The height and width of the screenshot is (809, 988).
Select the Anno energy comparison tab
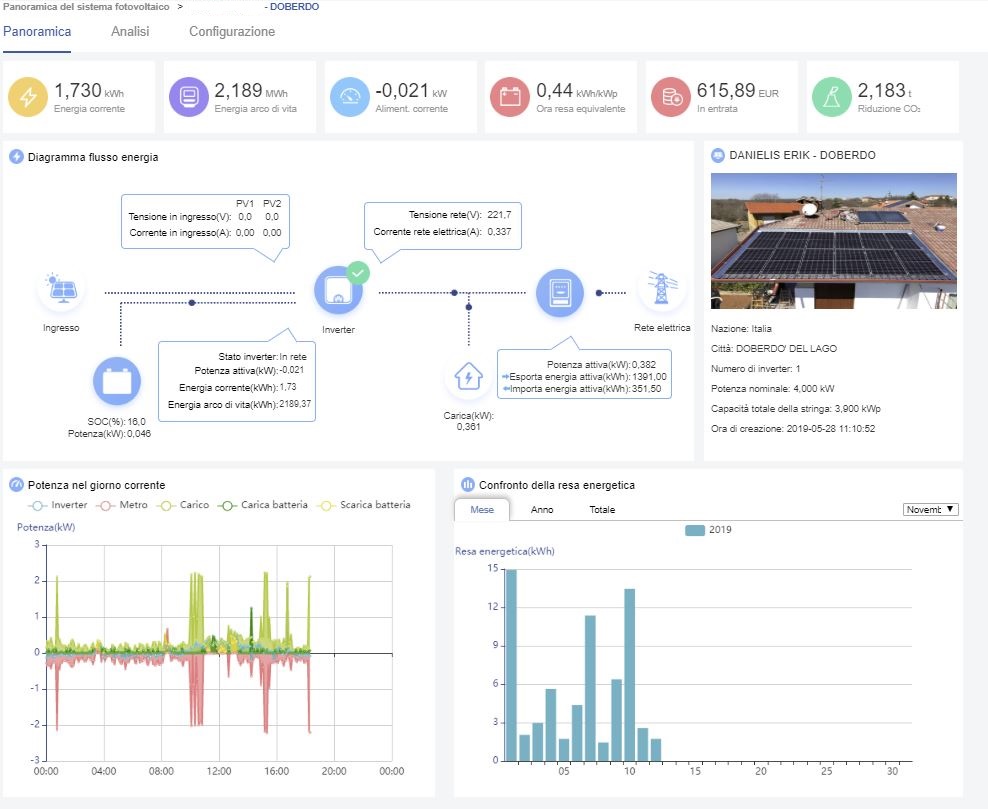[542, 510]
